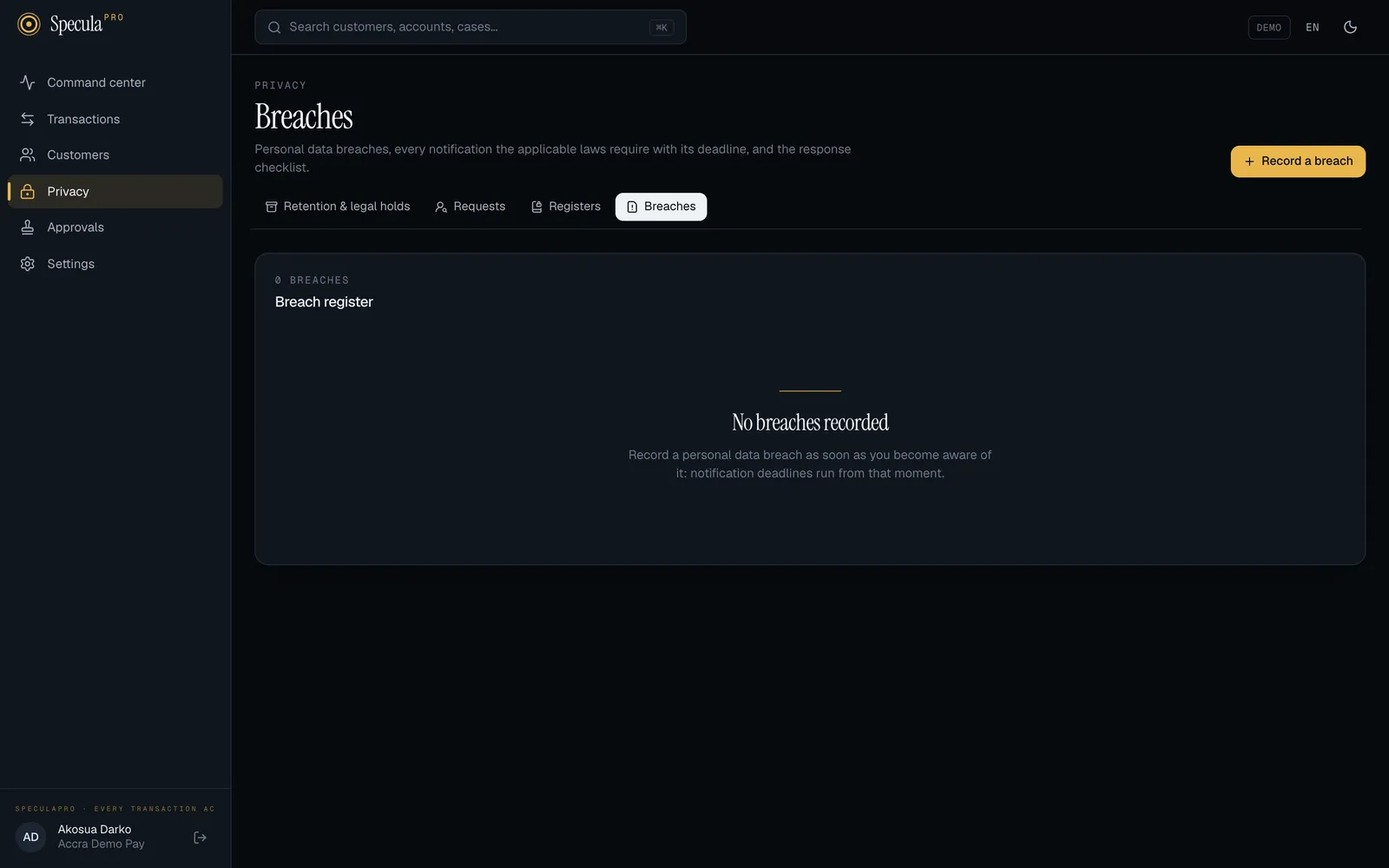This screenshot has height=868, width=1389.
Task: Select Privacy in the sidebar
Action: coord(115,191)
